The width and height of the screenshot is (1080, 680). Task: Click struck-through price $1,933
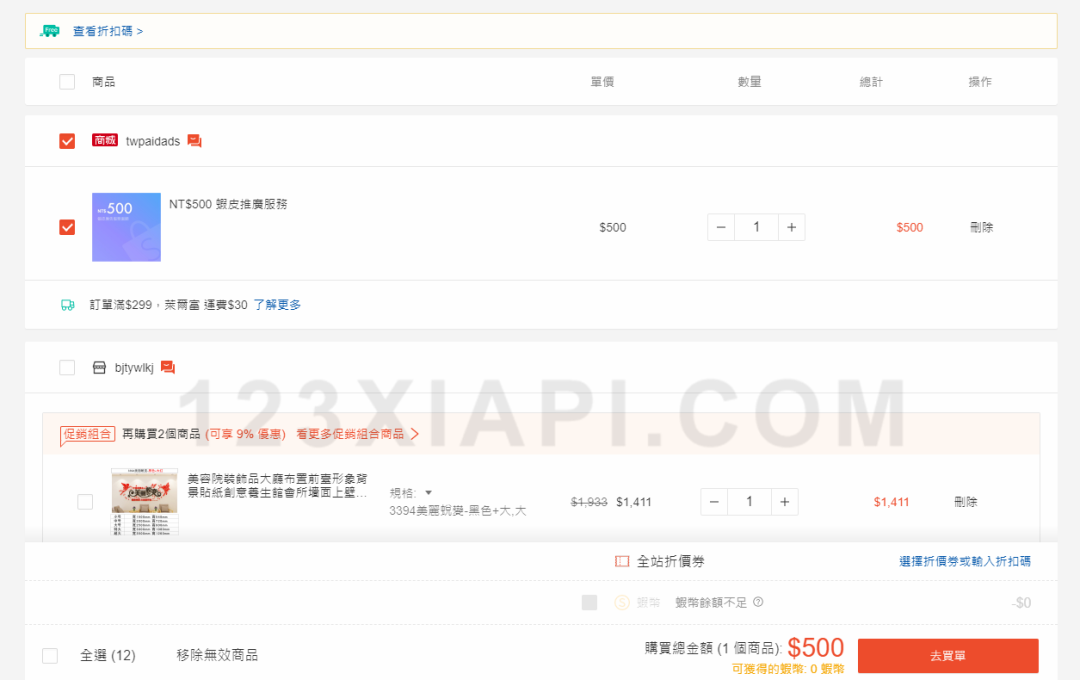click(589, 502)
